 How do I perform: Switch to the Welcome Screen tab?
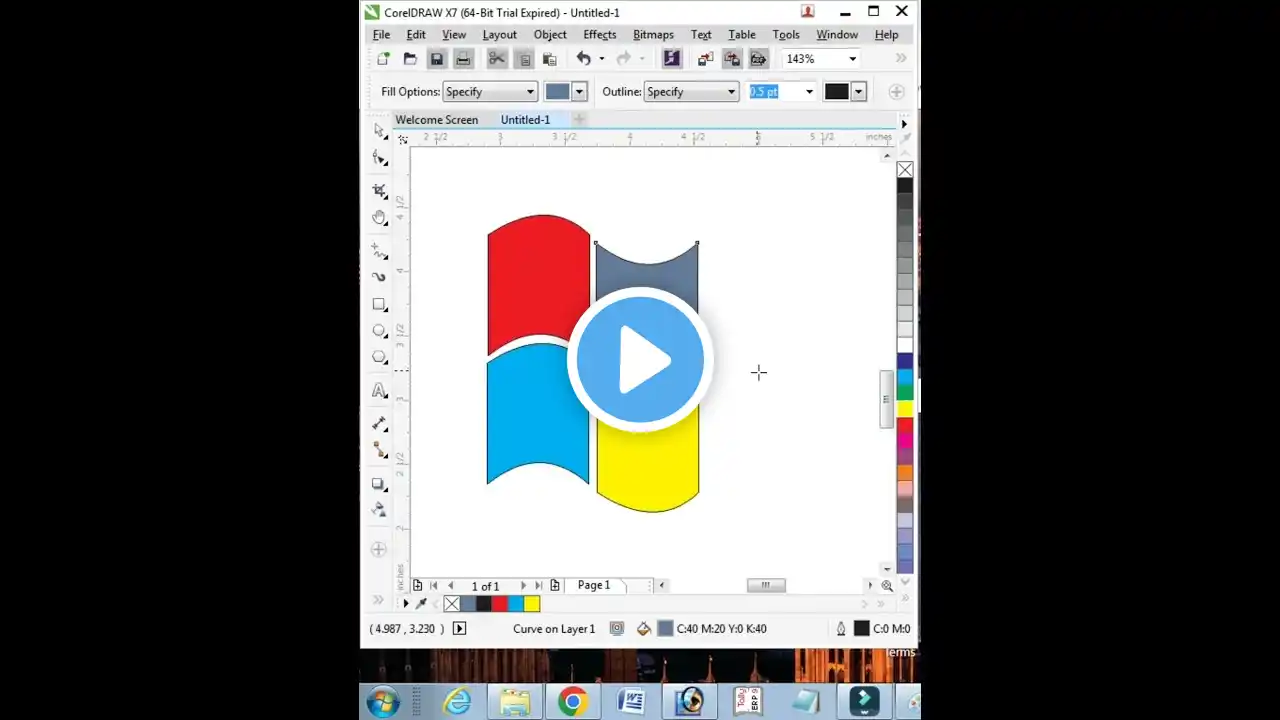pos(437,119)
